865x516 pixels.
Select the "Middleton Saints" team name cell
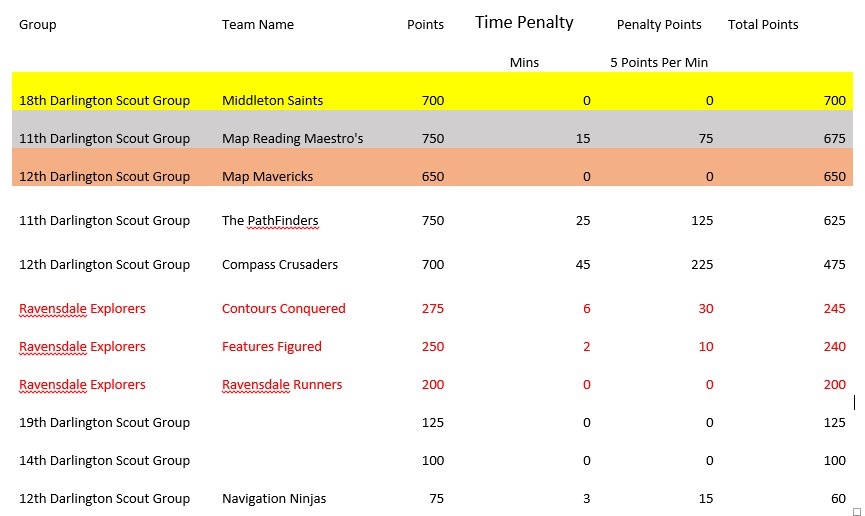coord(272,100)
